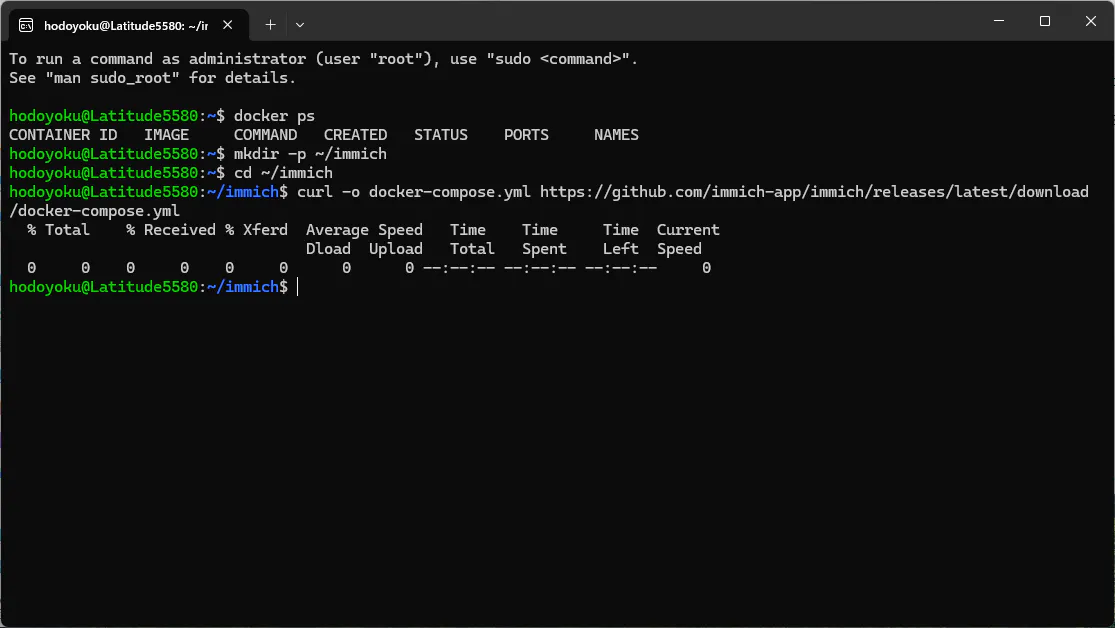Click the cursor at the last ~/immich prompt

coord(297,287)
